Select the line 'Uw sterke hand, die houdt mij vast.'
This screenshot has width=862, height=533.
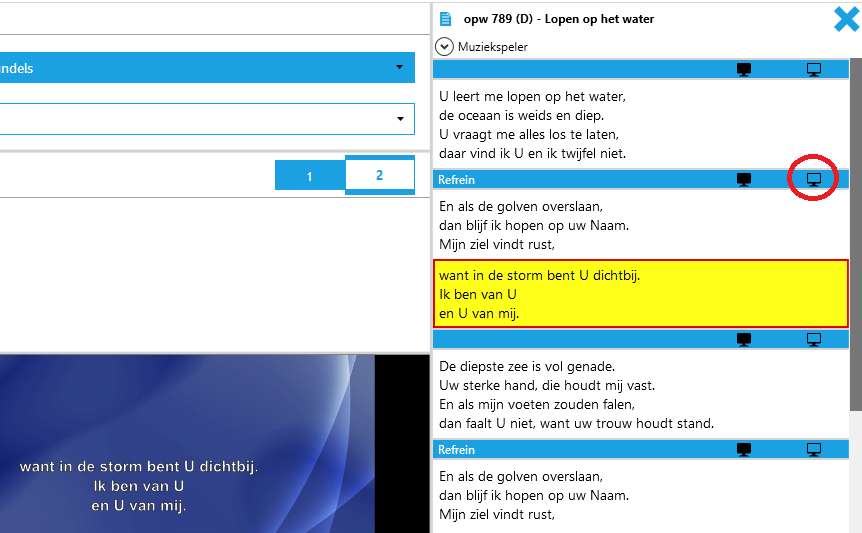tap(547, 385)
